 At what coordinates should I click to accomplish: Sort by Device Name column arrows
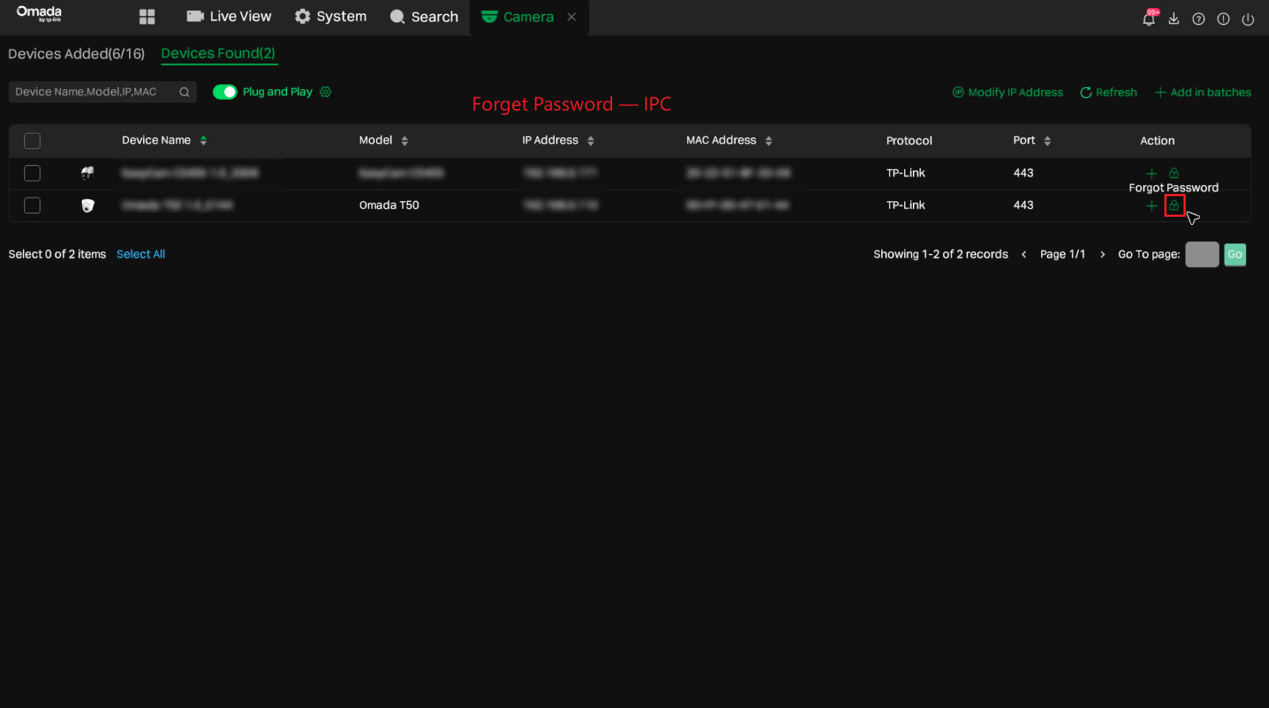click(x=204, y=141)
